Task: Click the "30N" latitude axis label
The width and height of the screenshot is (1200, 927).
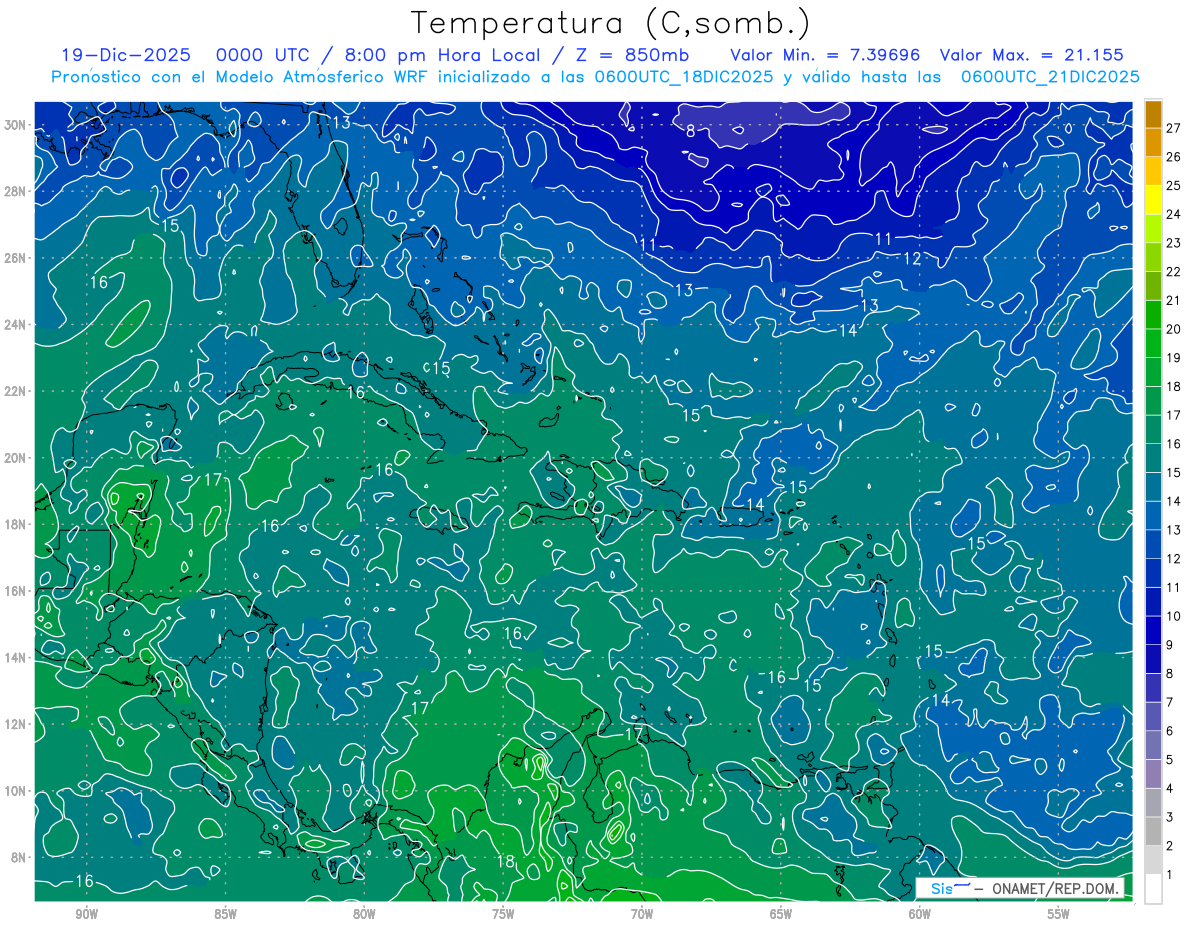Action: click(17, 125)
